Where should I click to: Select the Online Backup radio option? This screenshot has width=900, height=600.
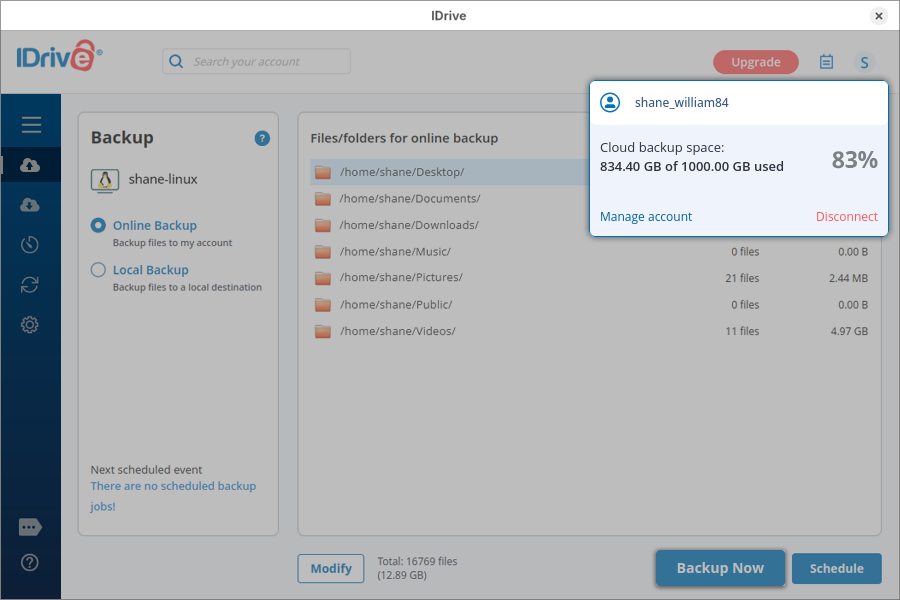tap(98, 226)
